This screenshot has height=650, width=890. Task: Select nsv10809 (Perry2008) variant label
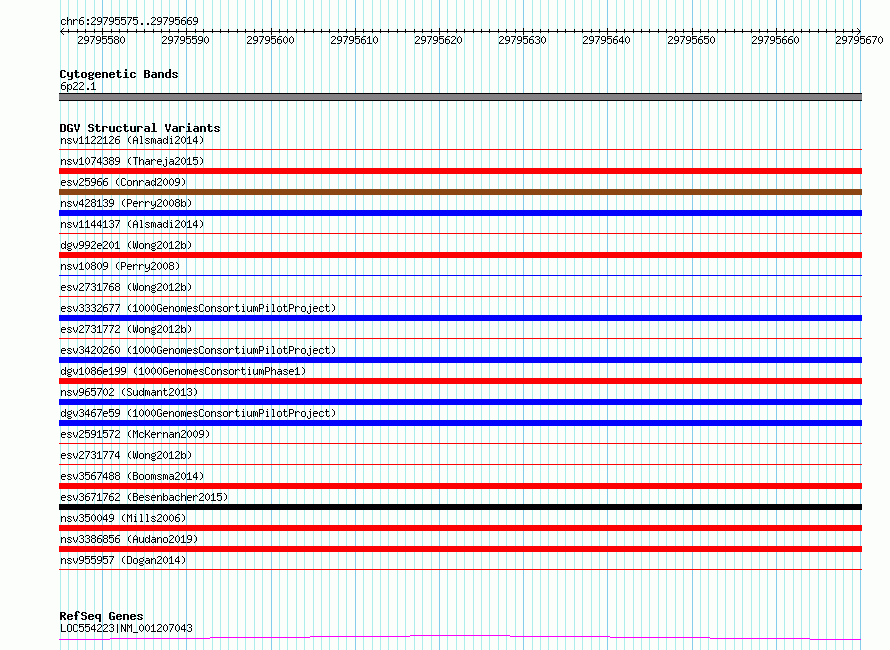pyautogui.click(x=120, y=266)
